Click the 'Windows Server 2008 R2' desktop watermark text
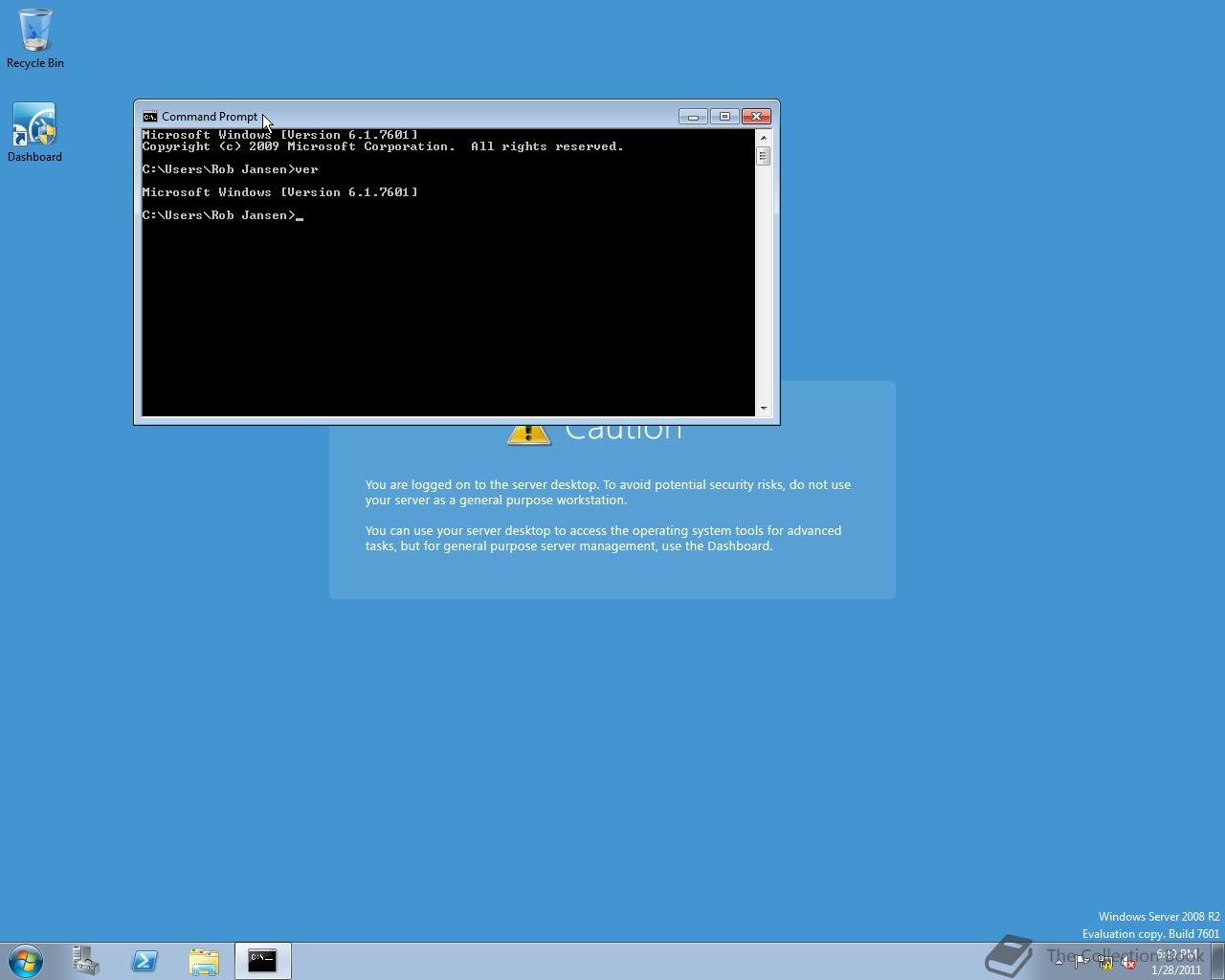The image size is (1225, 980). [1159, 917]
